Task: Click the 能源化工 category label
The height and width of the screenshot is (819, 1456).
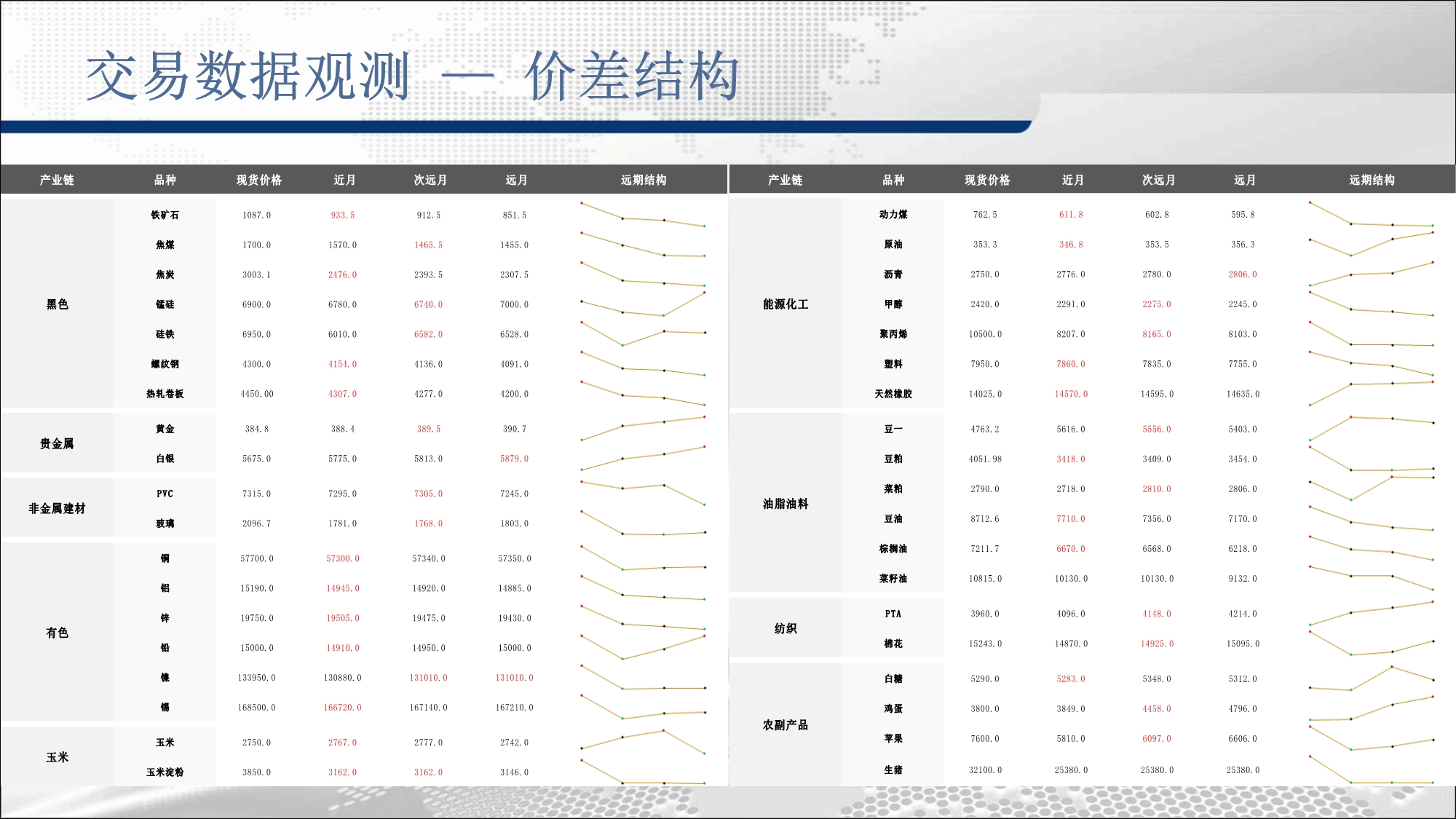Action: tap(786, 304)
